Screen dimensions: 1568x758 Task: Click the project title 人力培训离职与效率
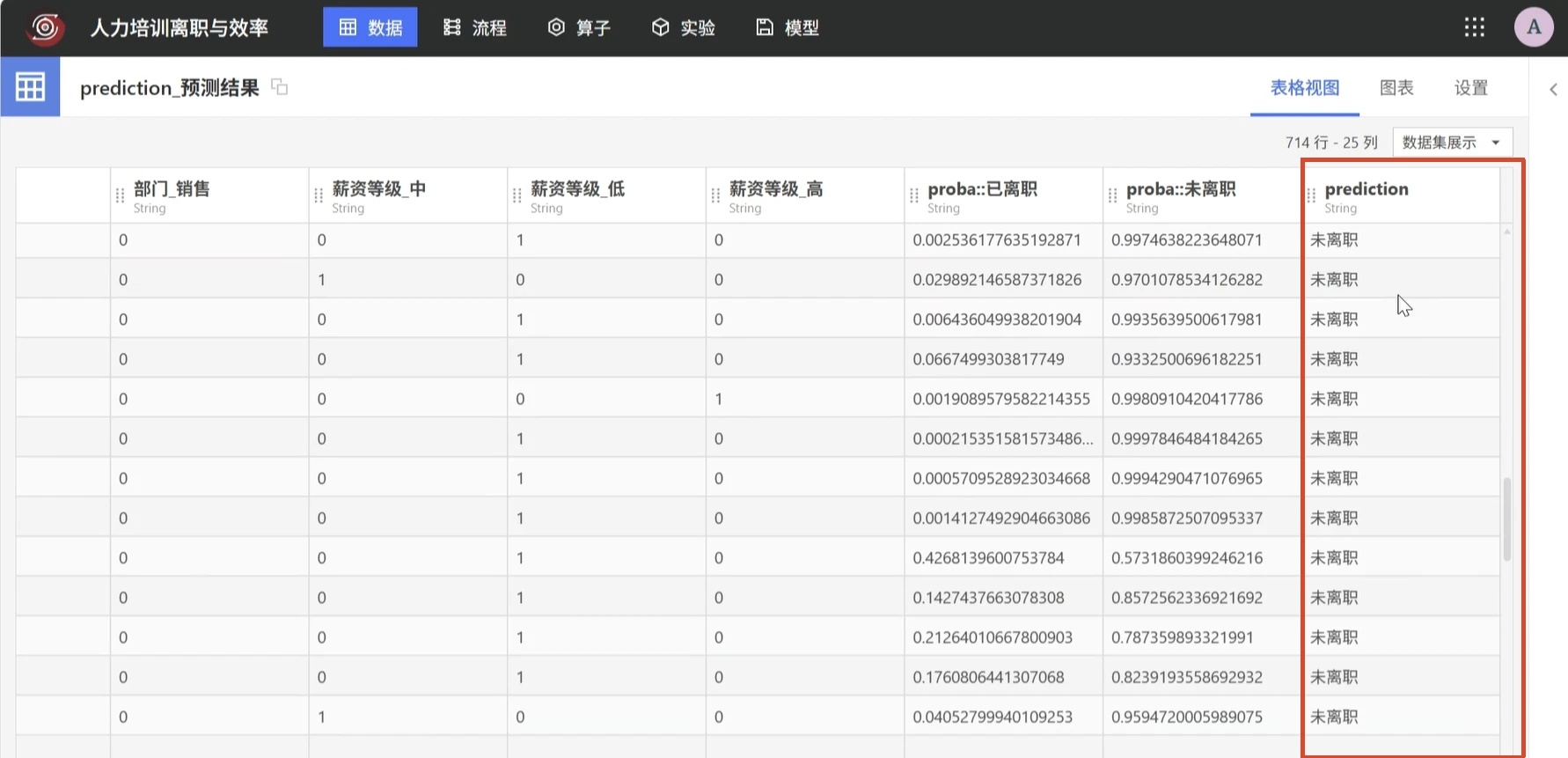tap(180, 27)
